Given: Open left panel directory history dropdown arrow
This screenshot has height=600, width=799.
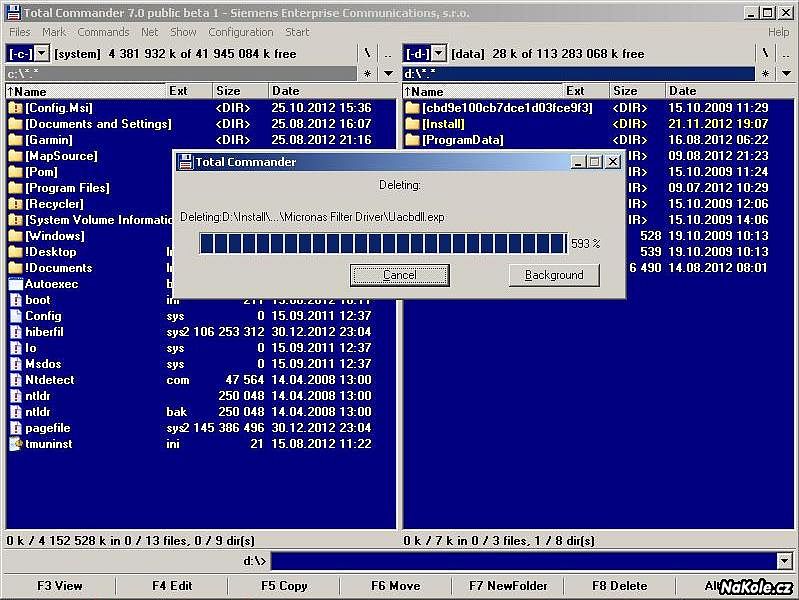Looking at the screenshot, I should click(388, 74).
